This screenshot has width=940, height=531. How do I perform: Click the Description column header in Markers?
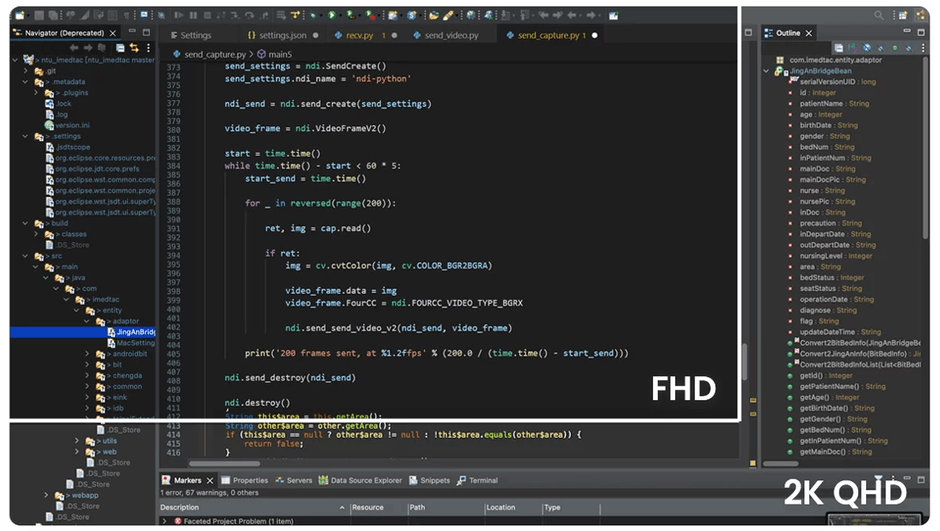point(181,508)
